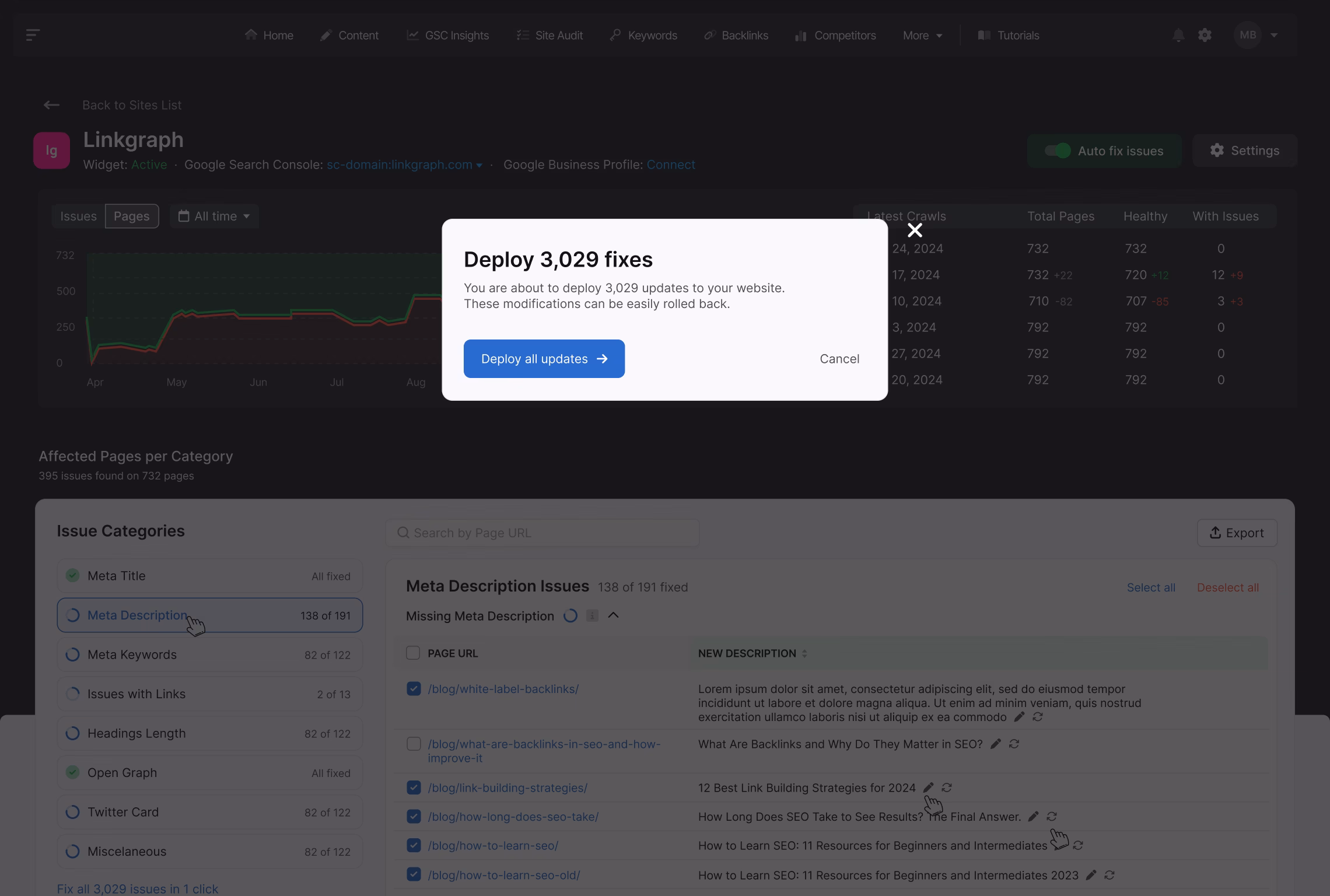Click the hamburger menu icon top left
The height and width of the screenshot is (896, 1330).
coord(33,35)
